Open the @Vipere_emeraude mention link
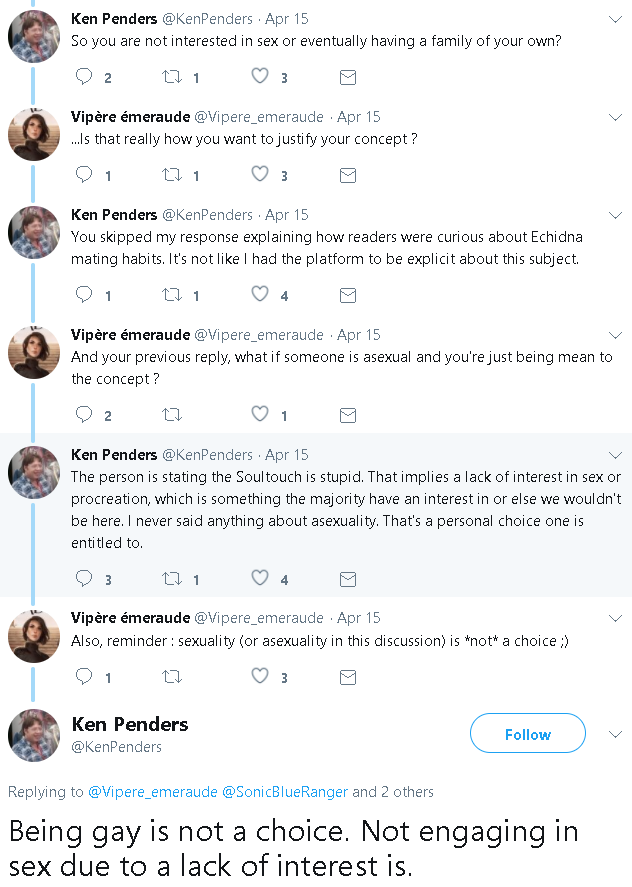 click(152, 791)
